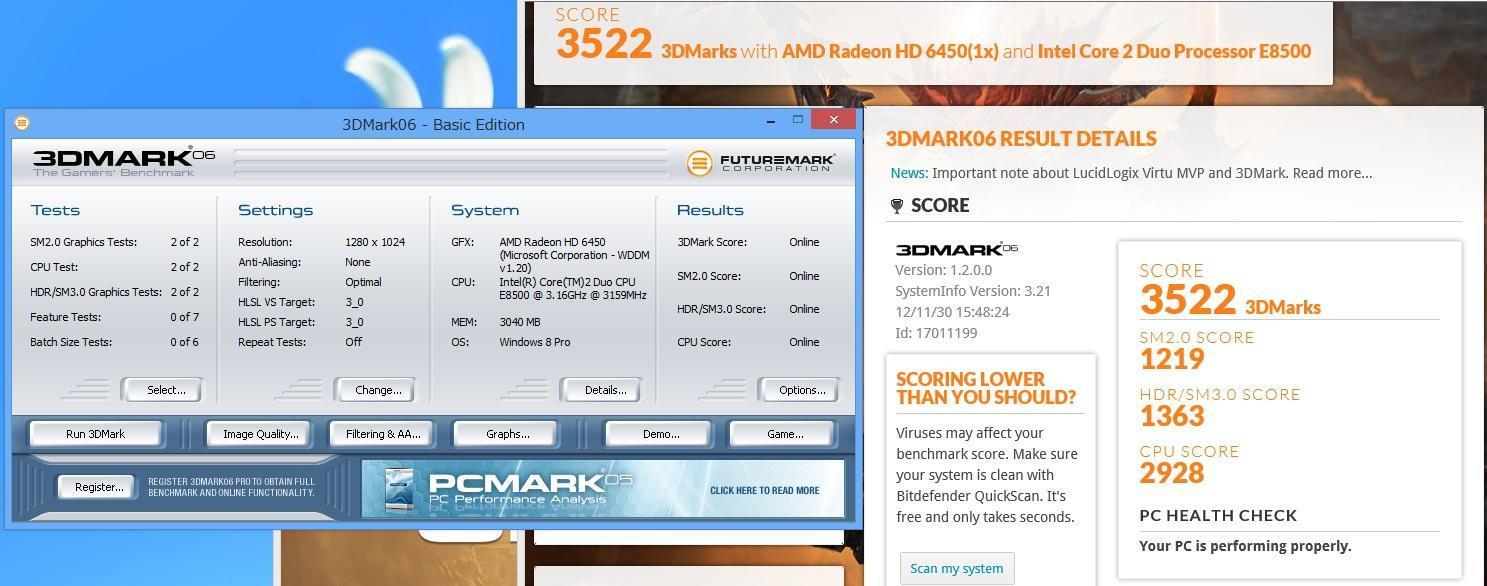Click the 3DMark06 logo in result details
The image size is (1487, 586).
click(x=956, y=249)
